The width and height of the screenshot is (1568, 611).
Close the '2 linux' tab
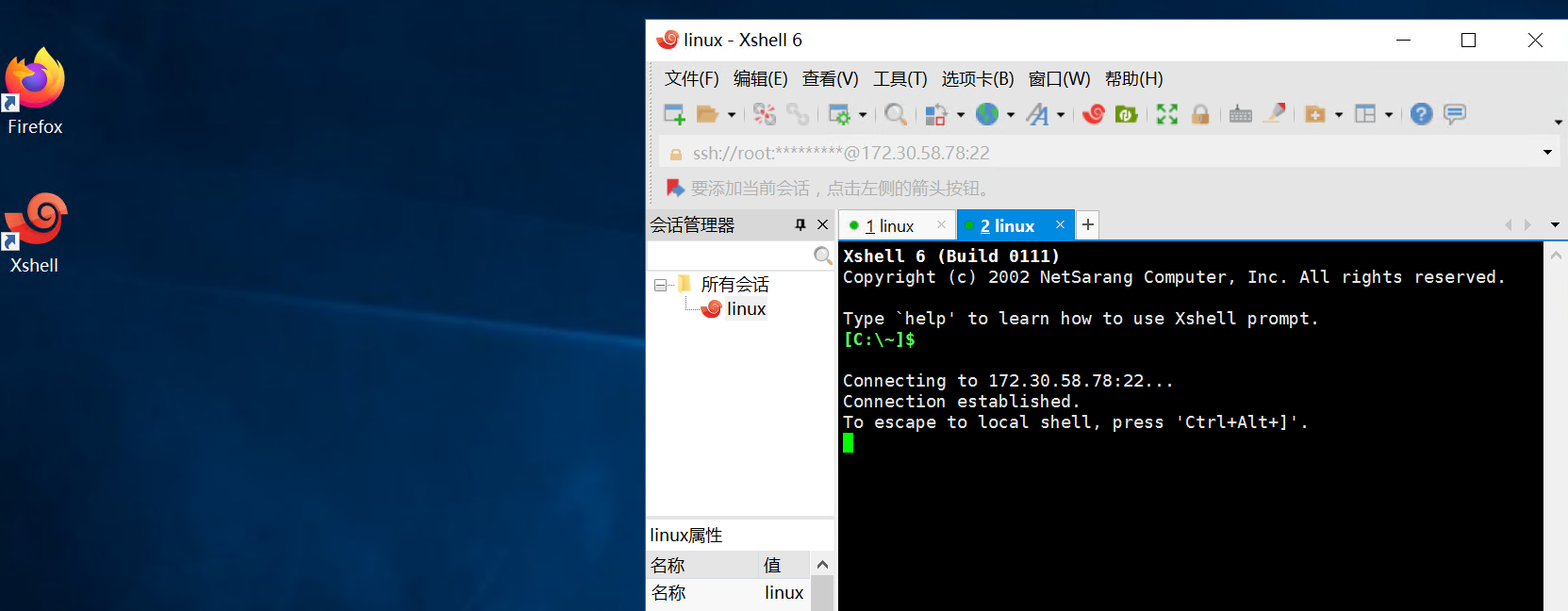1060,224
